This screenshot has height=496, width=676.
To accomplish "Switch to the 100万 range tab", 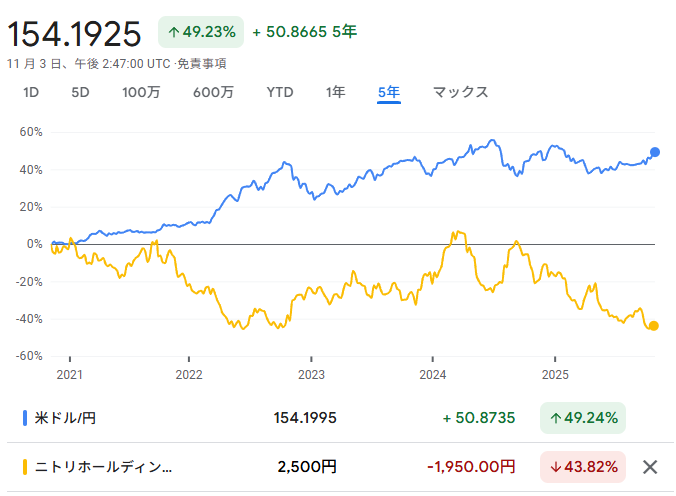I will tap(141, 92).
